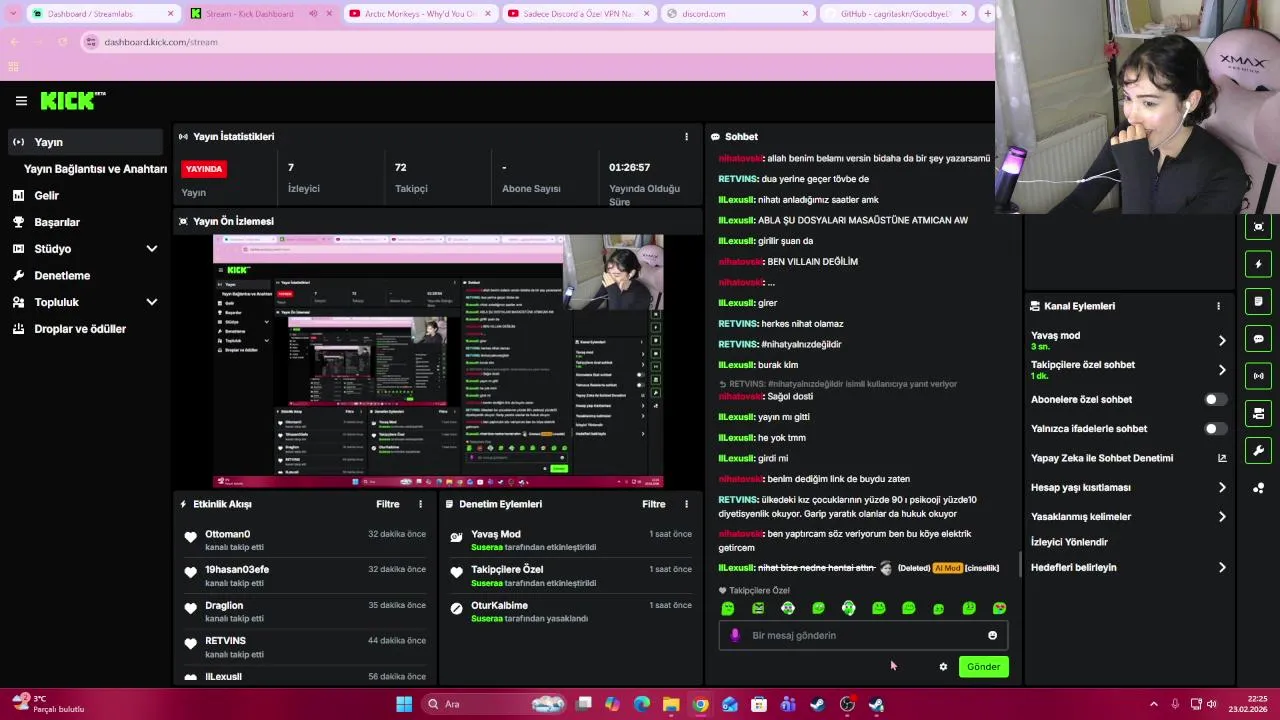The height and width of the screenshot is (720, 1280).
Task: Click the note document widget icon
Action: click(1258, 301)
